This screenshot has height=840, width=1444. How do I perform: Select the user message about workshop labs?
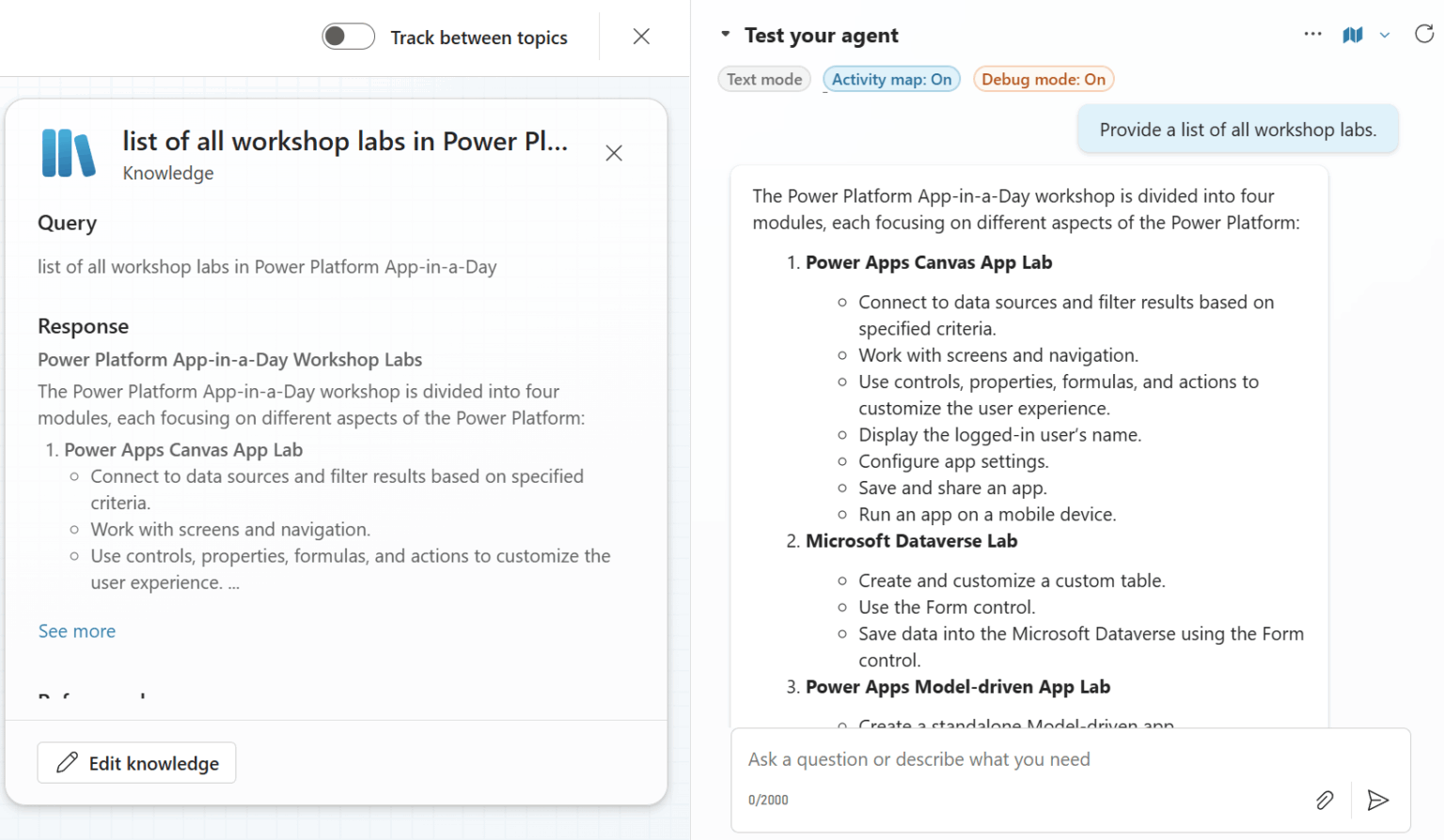point(1237,130)
